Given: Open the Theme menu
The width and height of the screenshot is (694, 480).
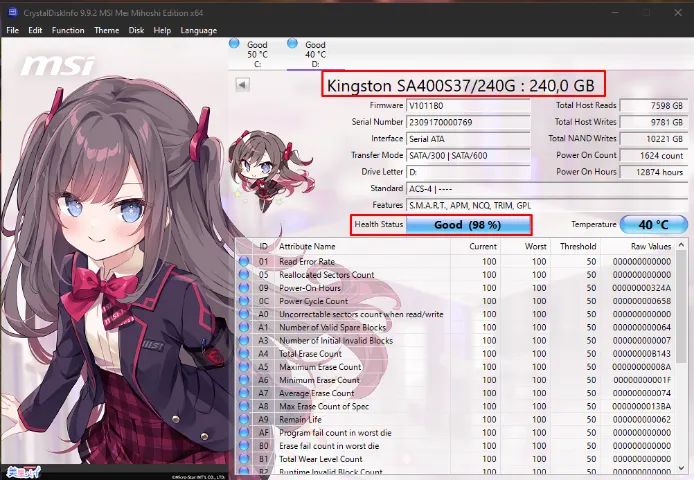Looking at the screenshot, I should click(x=107, y=30).
